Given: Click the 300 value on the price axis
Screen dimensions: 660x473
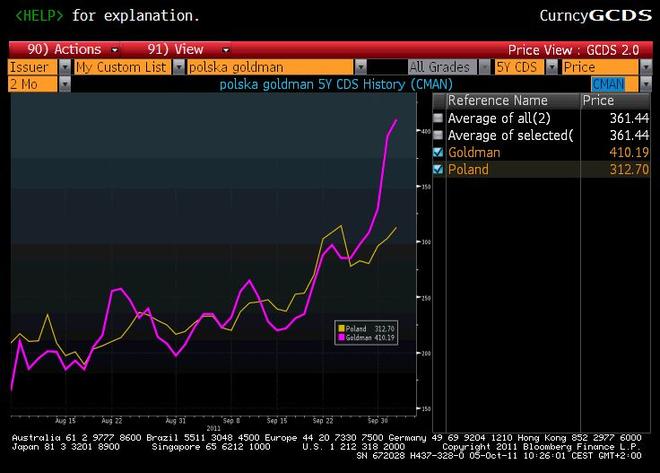Looking at the screenshot, I should 426,242.
